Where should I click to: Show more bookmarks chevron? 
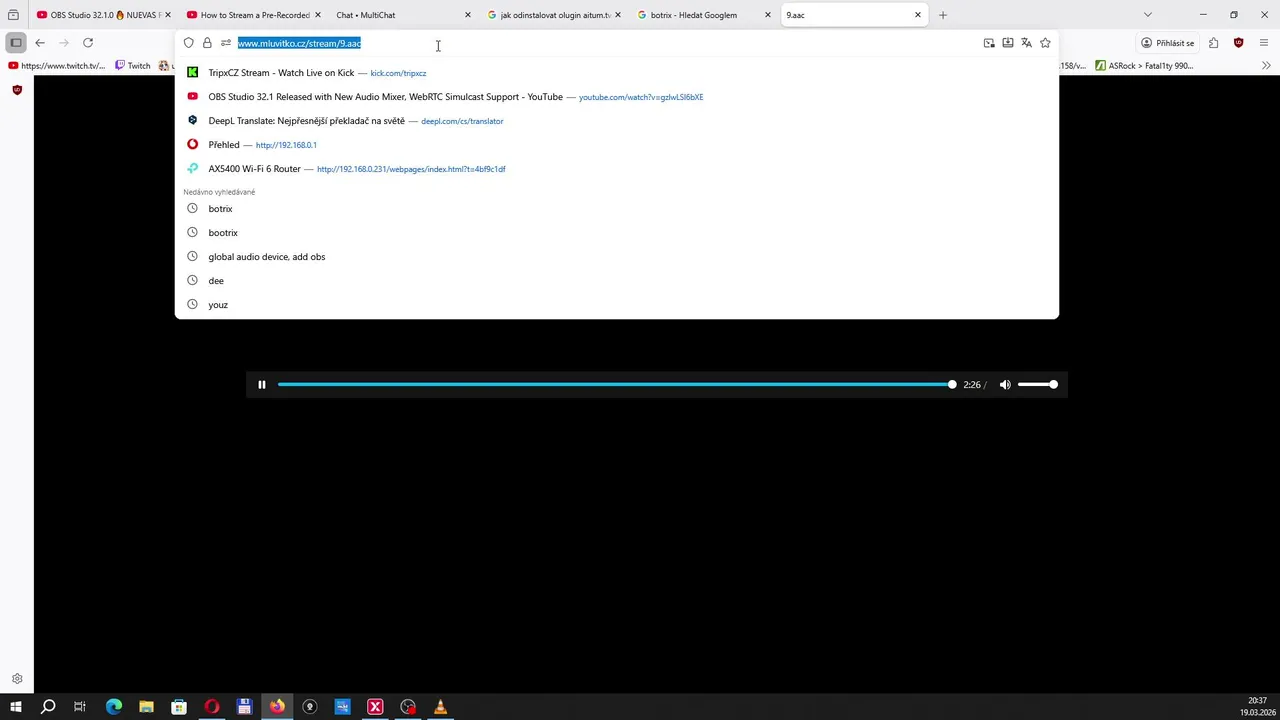coord(1266,66)
